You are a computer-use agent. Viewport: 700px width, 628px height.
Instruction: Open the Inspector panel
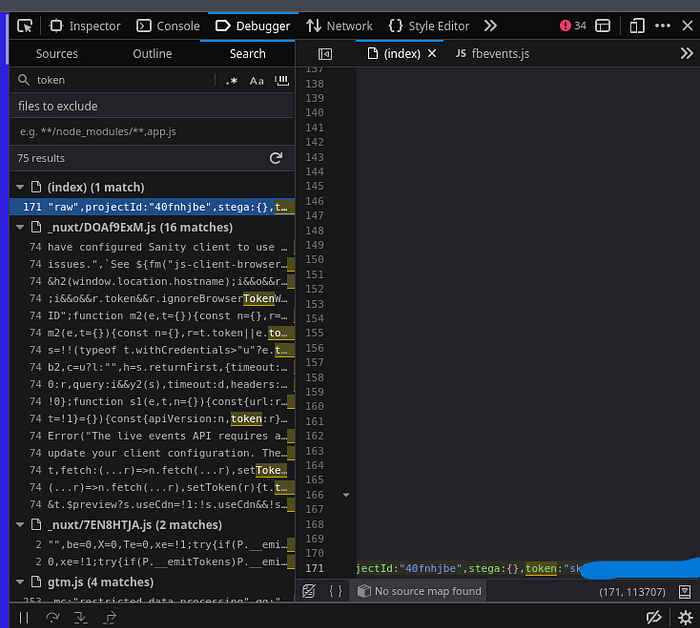pyautogui.click(x=85, y=26)
